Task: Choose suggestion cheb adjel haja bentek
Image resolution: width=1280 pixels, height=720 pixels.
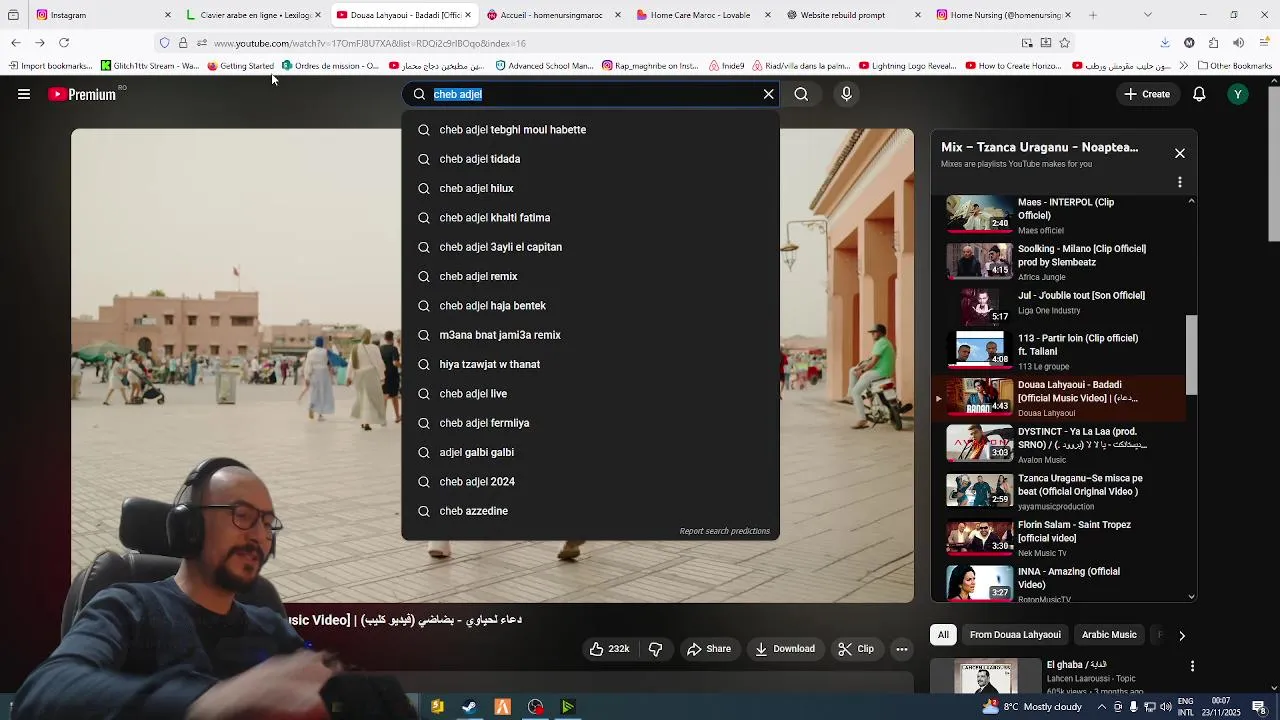Action: tap(590, 306)
